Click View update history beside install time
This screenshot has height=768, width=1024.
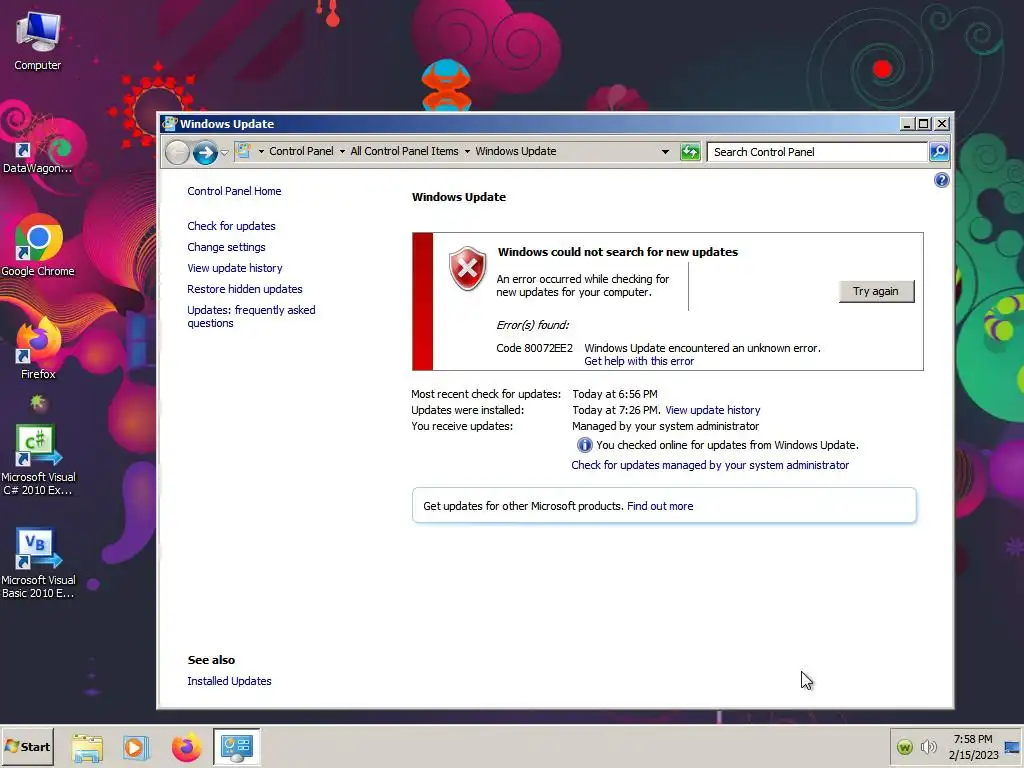(712, 410)
